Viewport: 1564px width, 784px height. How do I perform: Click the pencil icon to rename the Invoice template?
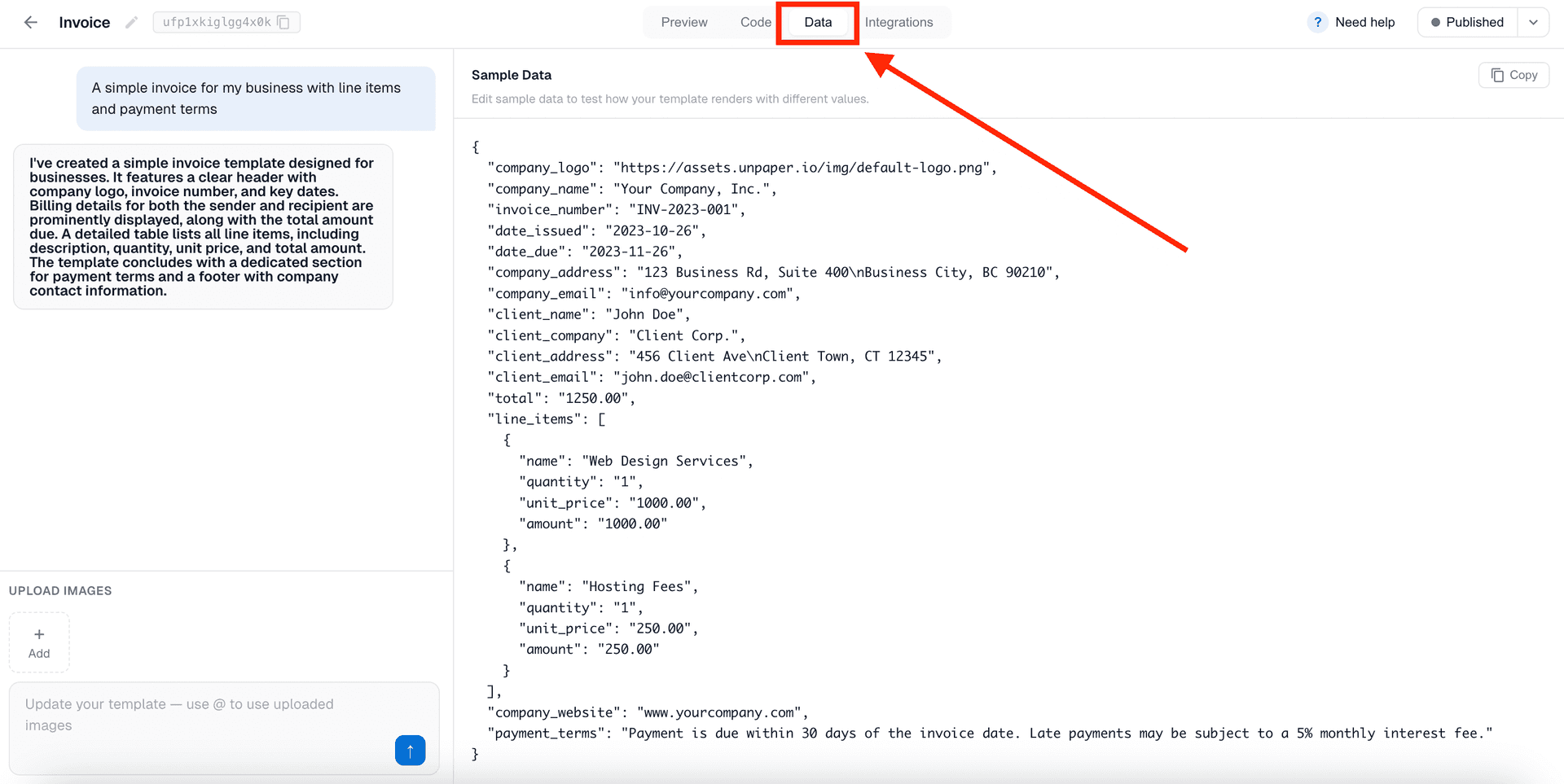click(131, 22)
